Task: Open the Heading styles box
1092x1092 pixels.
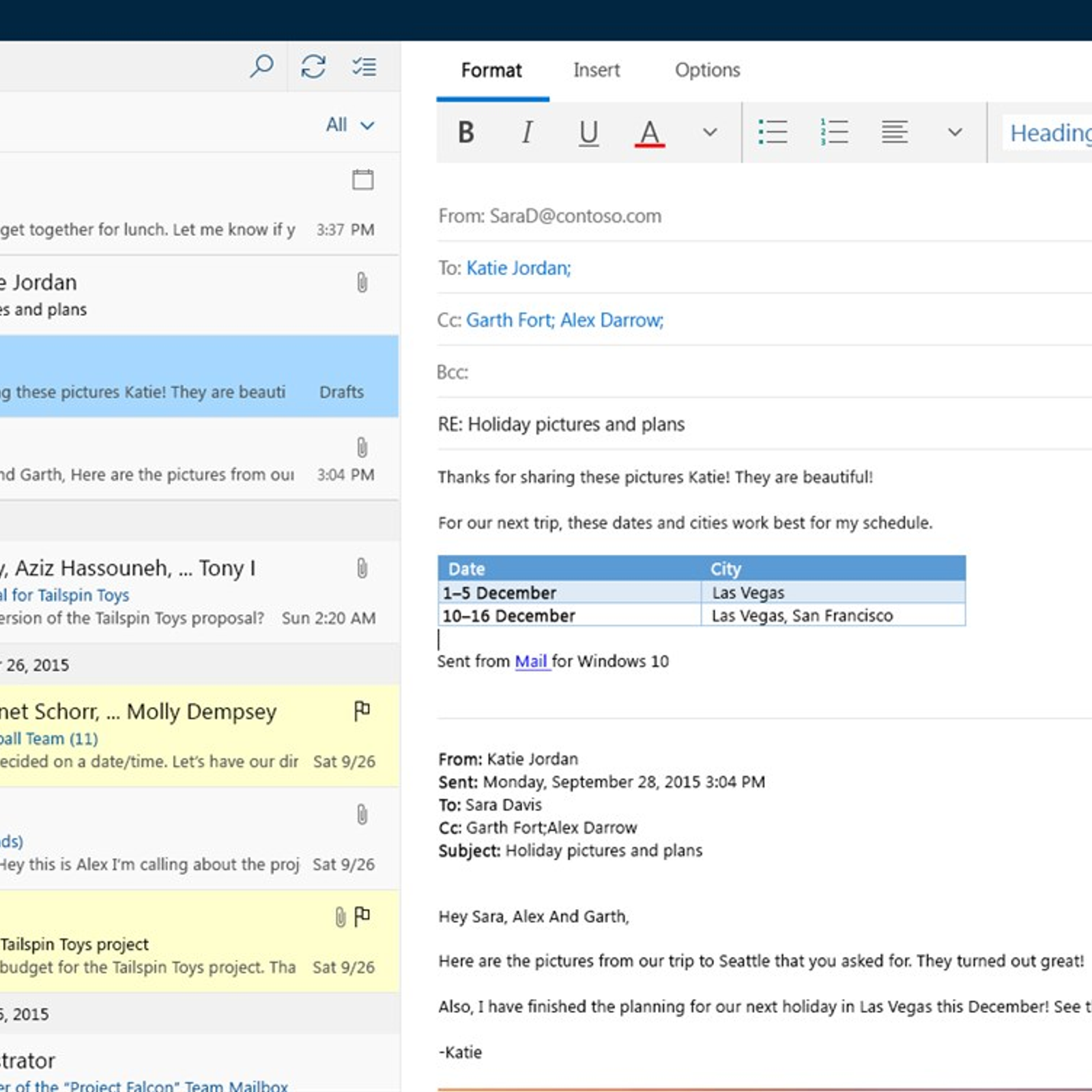Action: click(x=1048, y=133)
